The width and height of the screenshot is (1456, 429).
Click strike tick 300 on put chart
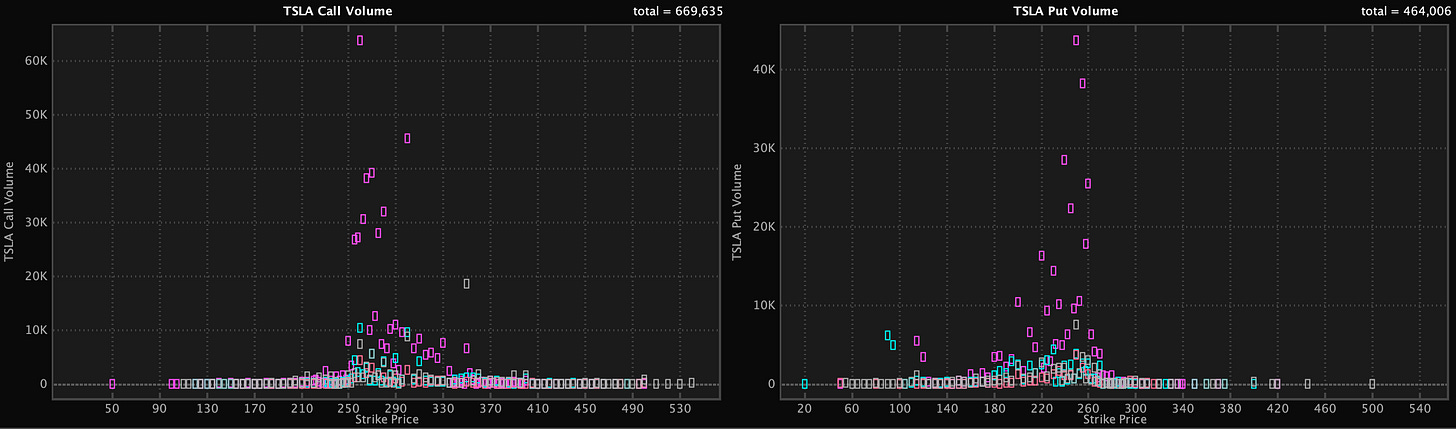click(x=1136, y=409)
